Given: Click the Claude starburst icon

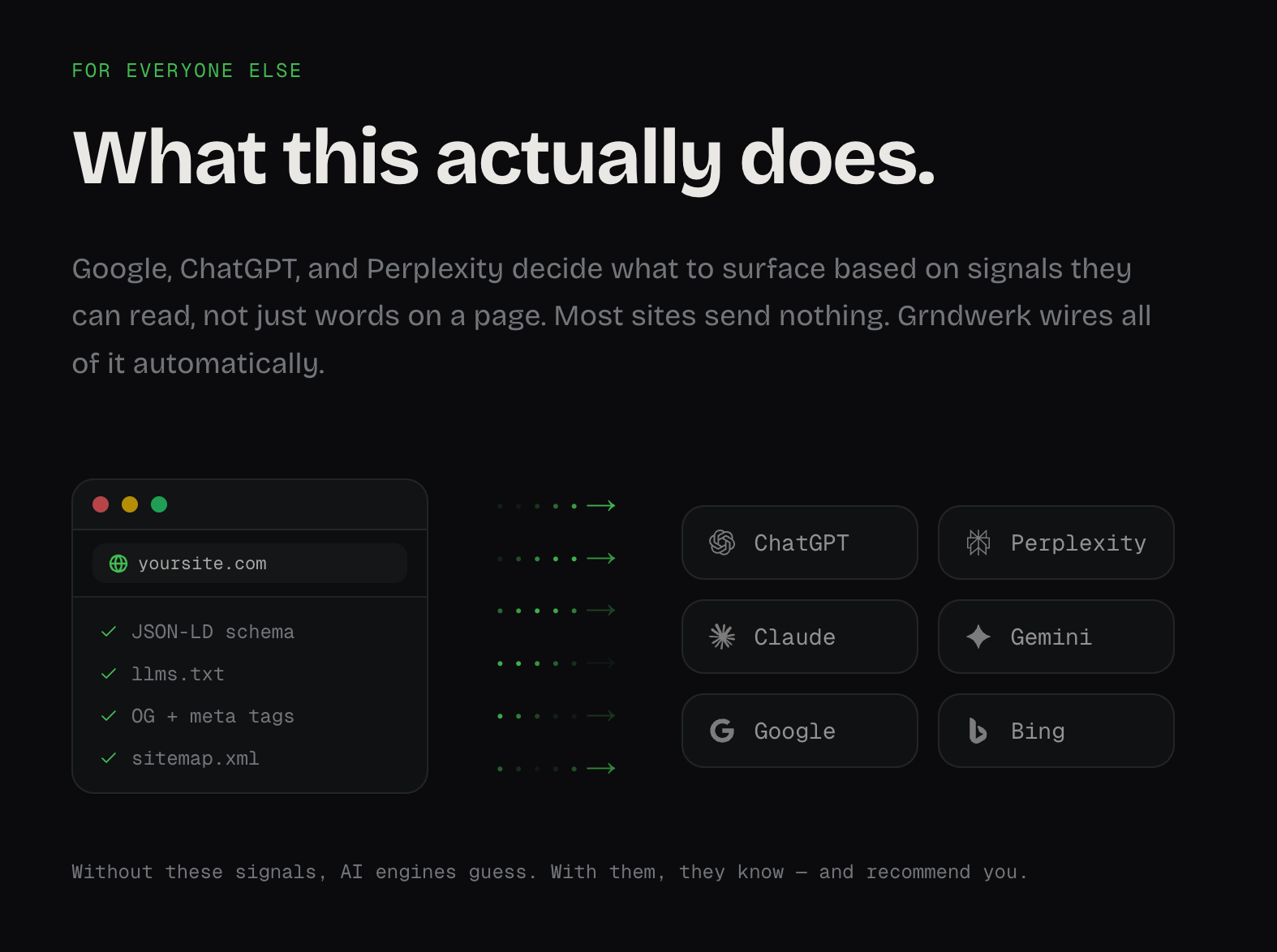Looking at the screenshot, I should pyautogui.click(x=722, y=637).
